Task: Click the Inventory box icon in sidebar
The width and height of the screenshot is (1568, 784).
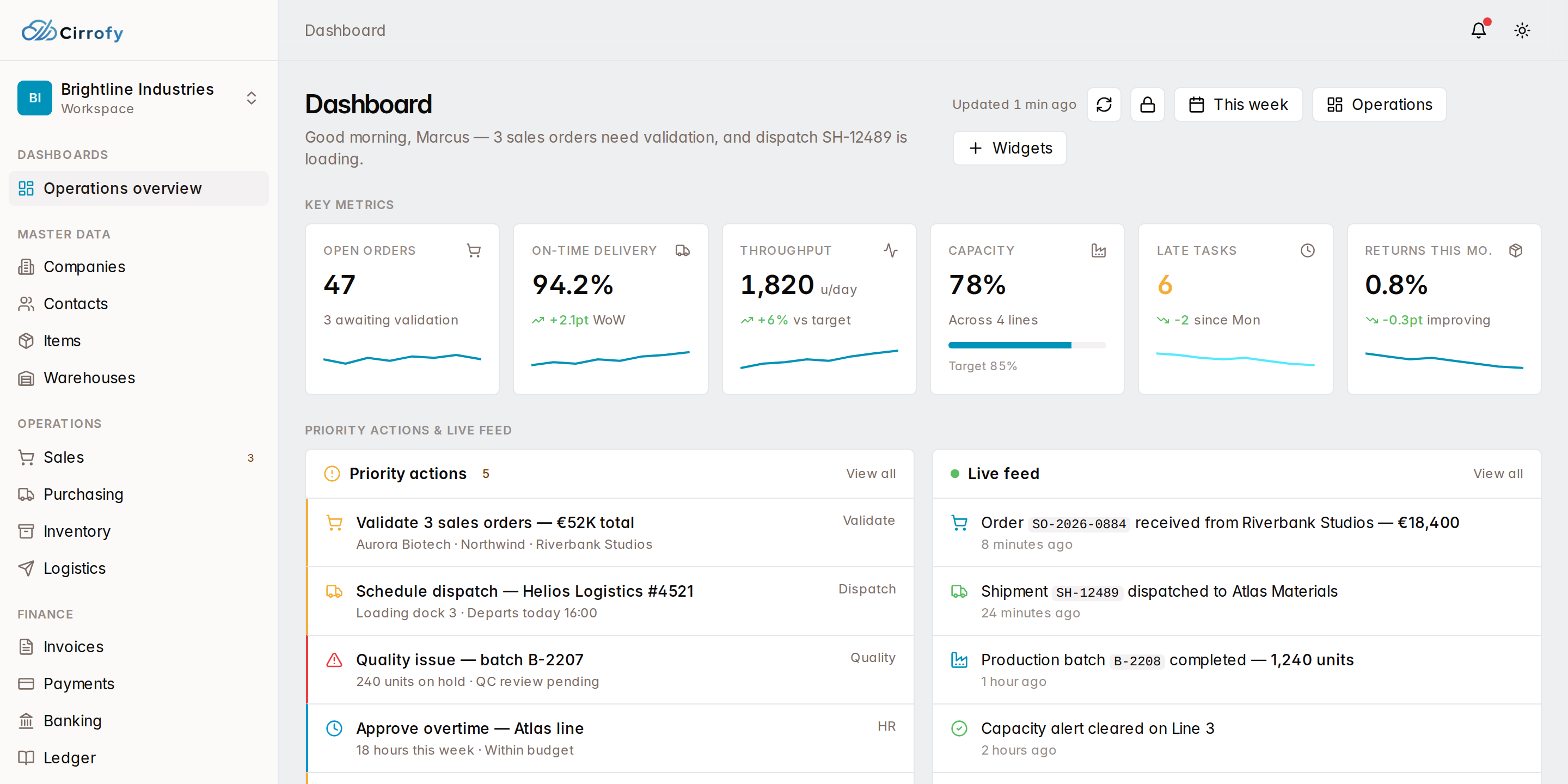Action: [26, 531]
